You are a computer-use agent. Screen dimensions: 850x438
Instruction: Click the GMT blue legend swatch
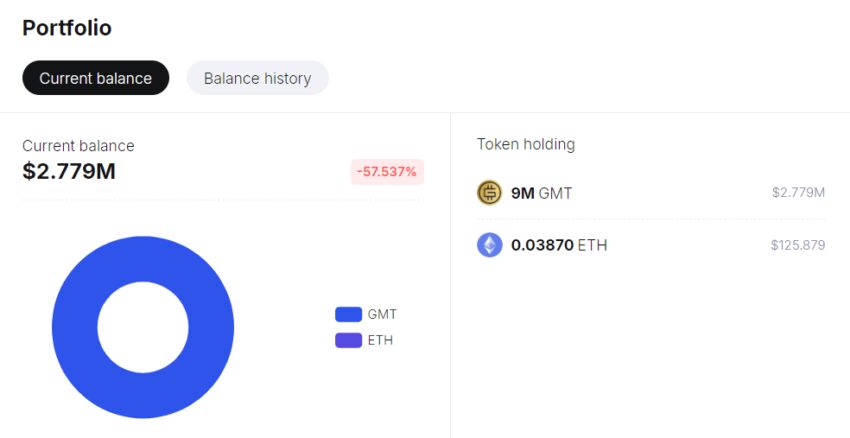coord(348,314)
